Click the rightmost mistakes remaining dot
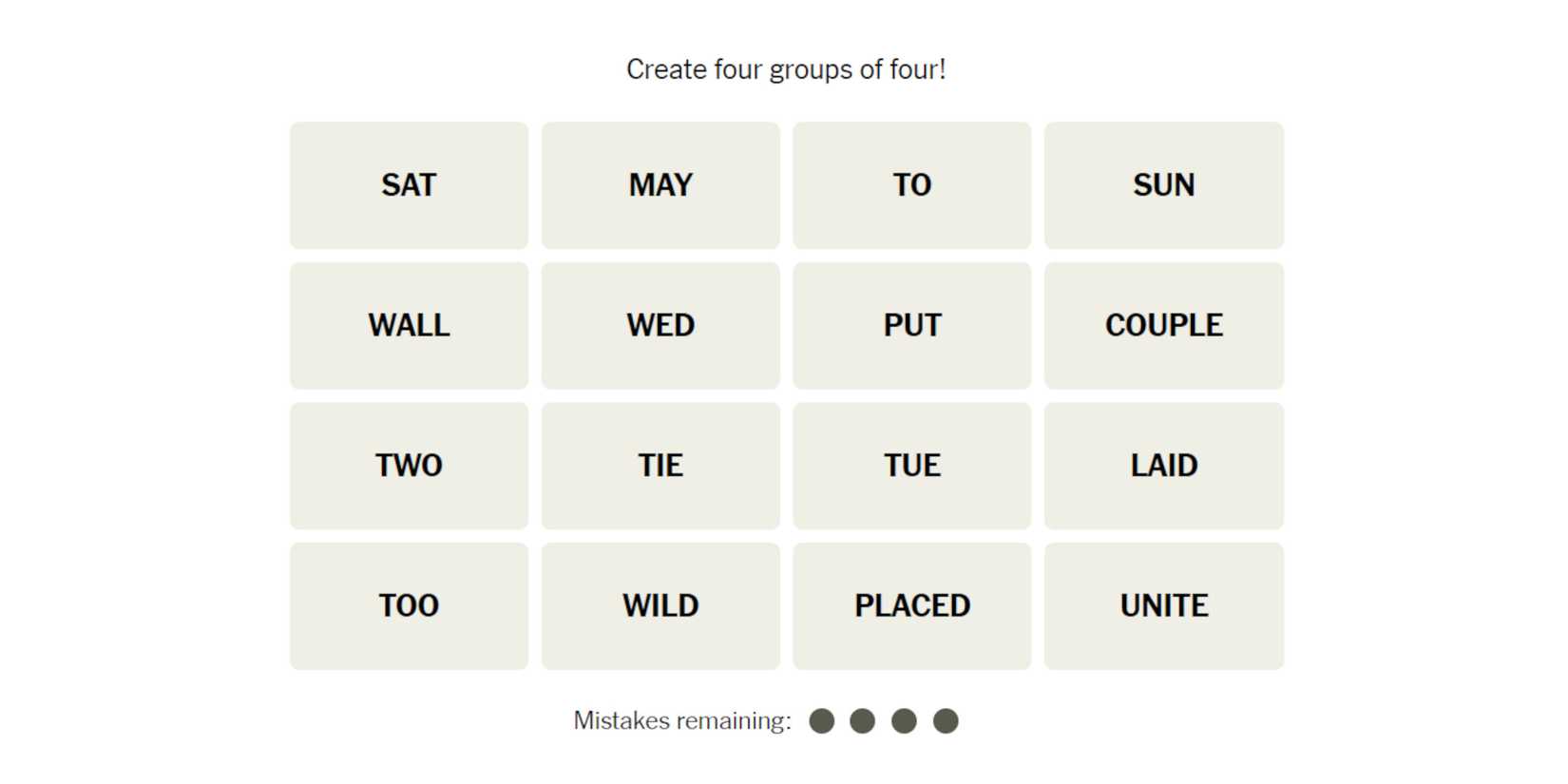 point(946,721)
